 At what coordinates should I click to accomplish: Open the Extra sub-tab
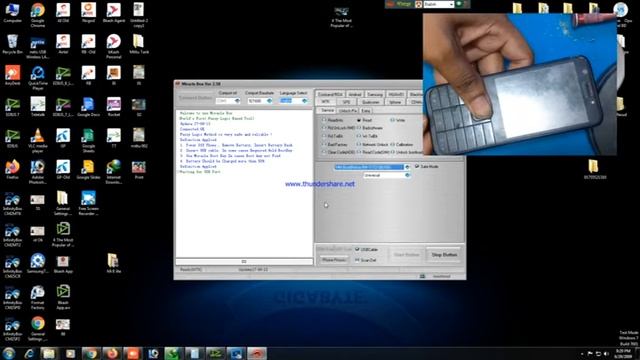tap(366, 111)
